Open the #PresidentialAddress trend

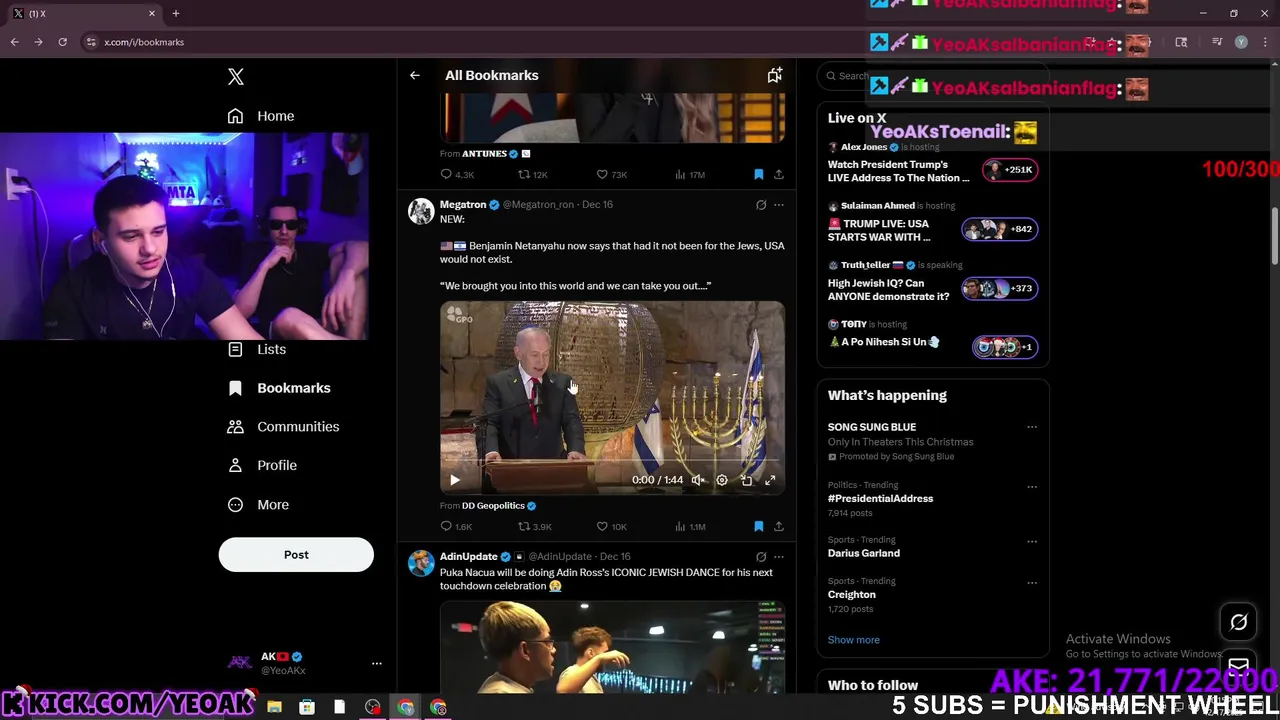click(x=880, y=498)
